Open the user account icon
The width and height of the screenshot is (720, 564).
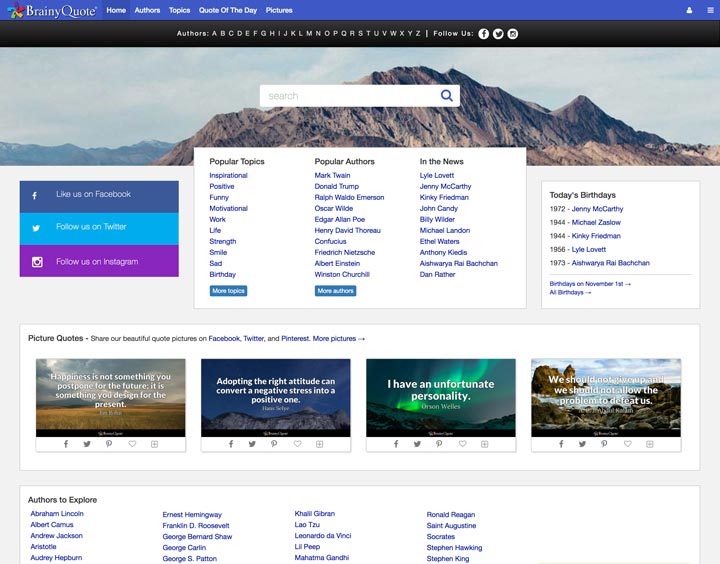(x=689, y=10)
